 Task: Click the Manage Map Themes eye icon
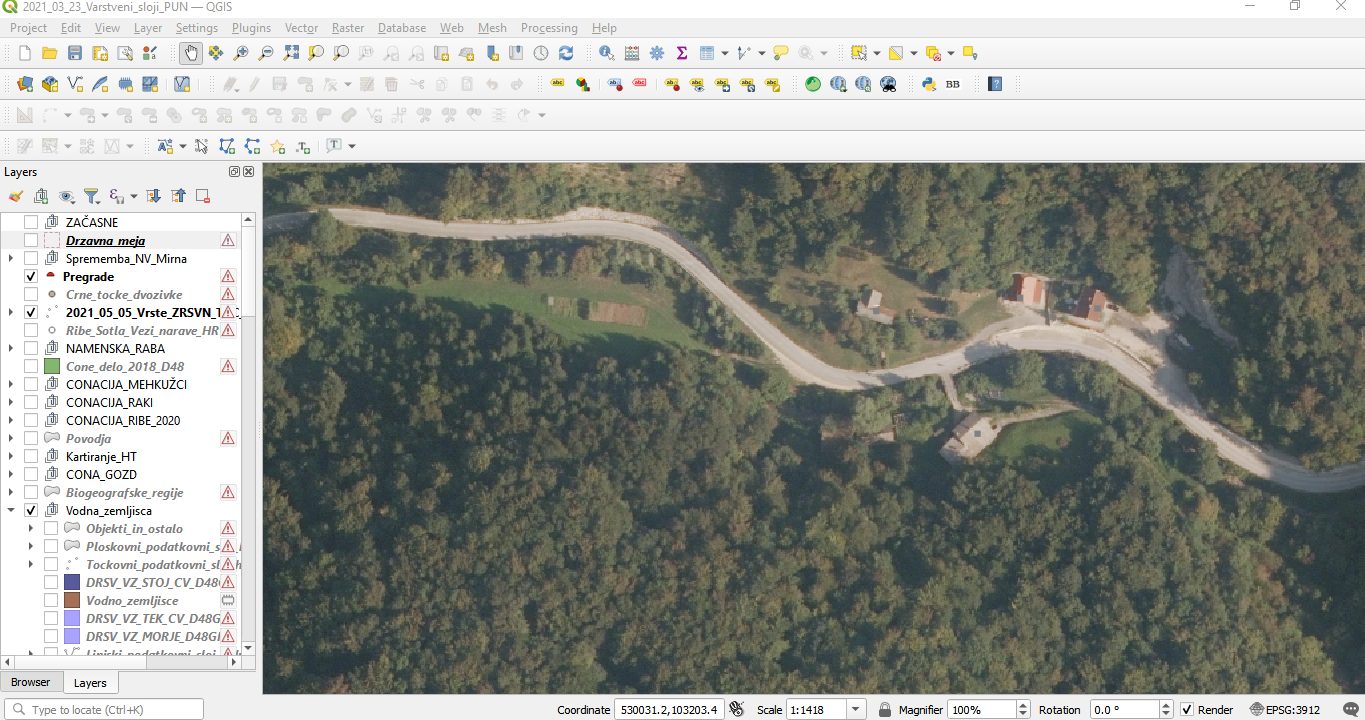(x=66, y=196)
